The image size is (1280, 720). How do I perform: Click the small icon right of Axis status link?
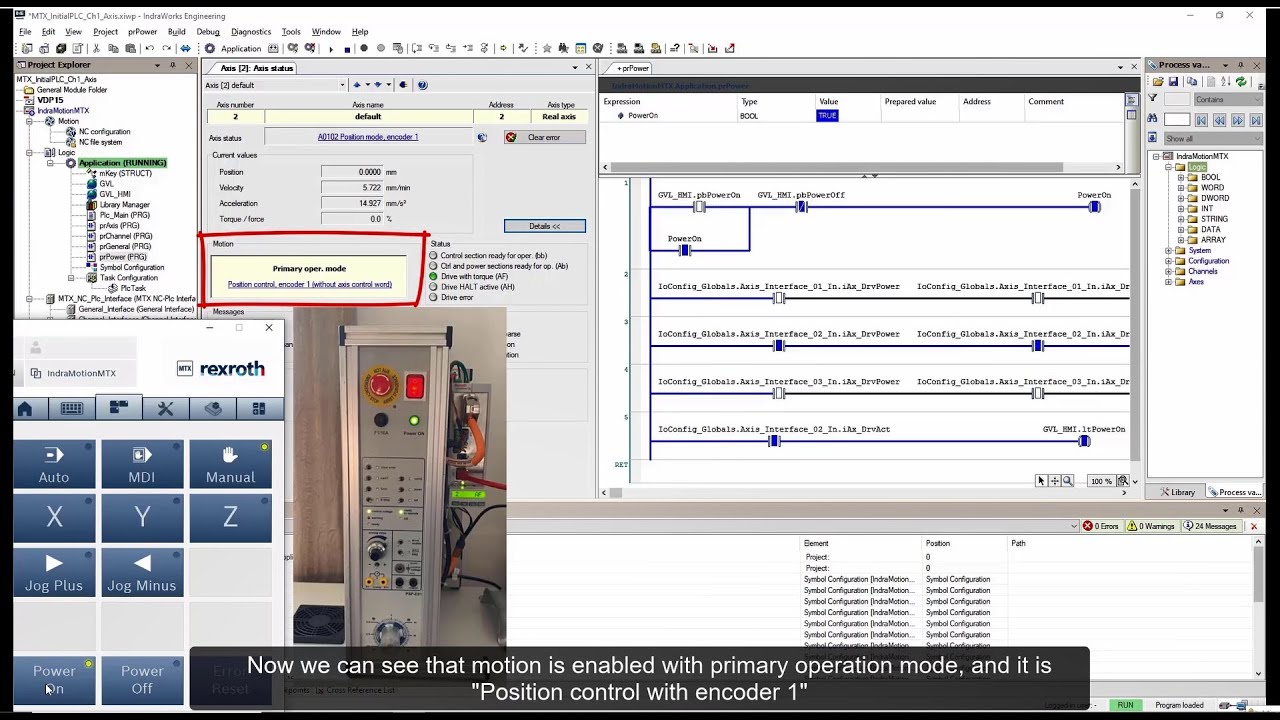click(x=482, y=137)
